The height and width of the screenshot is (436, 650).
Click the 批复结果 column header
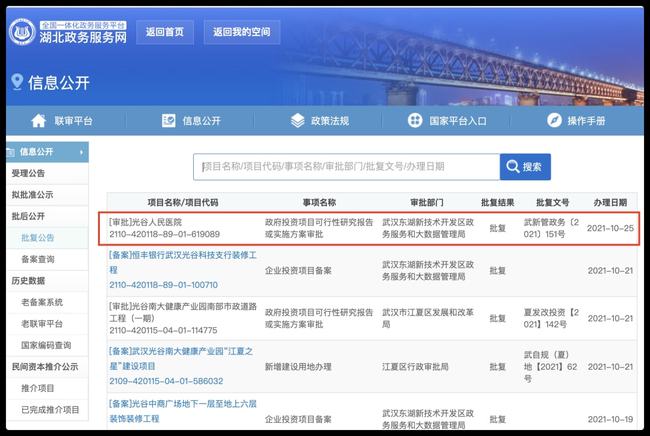[497, 203]
